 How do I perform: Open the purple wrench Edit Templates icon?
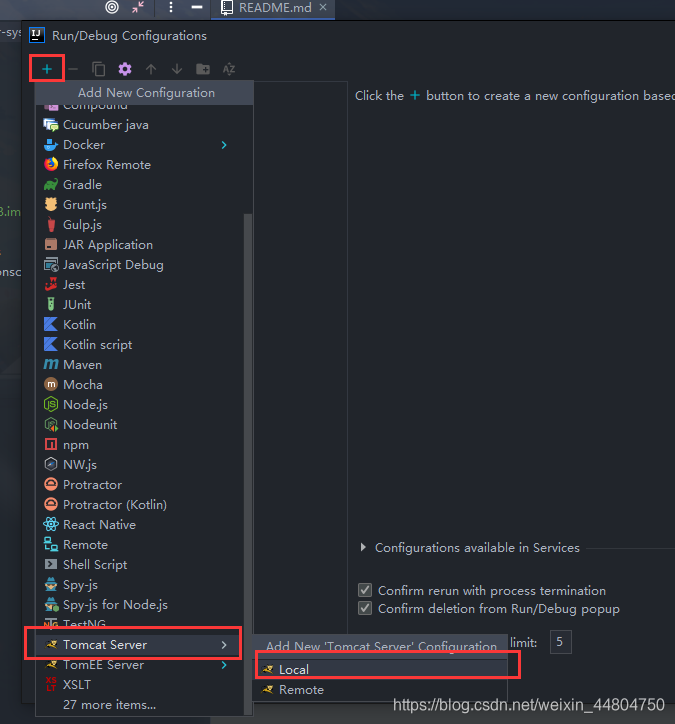(x=125, y=69)
